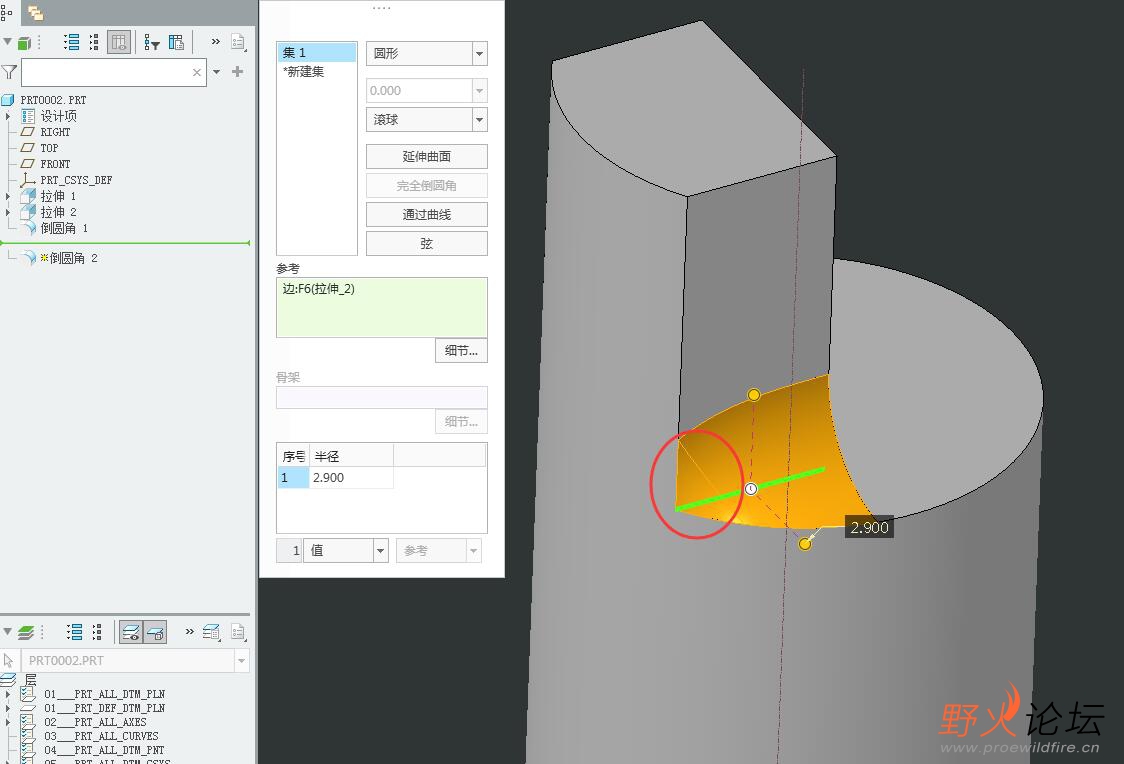Collapse all model tree branches
The width and height of the screenshot is (1124, 764).
tap(94, 42)
